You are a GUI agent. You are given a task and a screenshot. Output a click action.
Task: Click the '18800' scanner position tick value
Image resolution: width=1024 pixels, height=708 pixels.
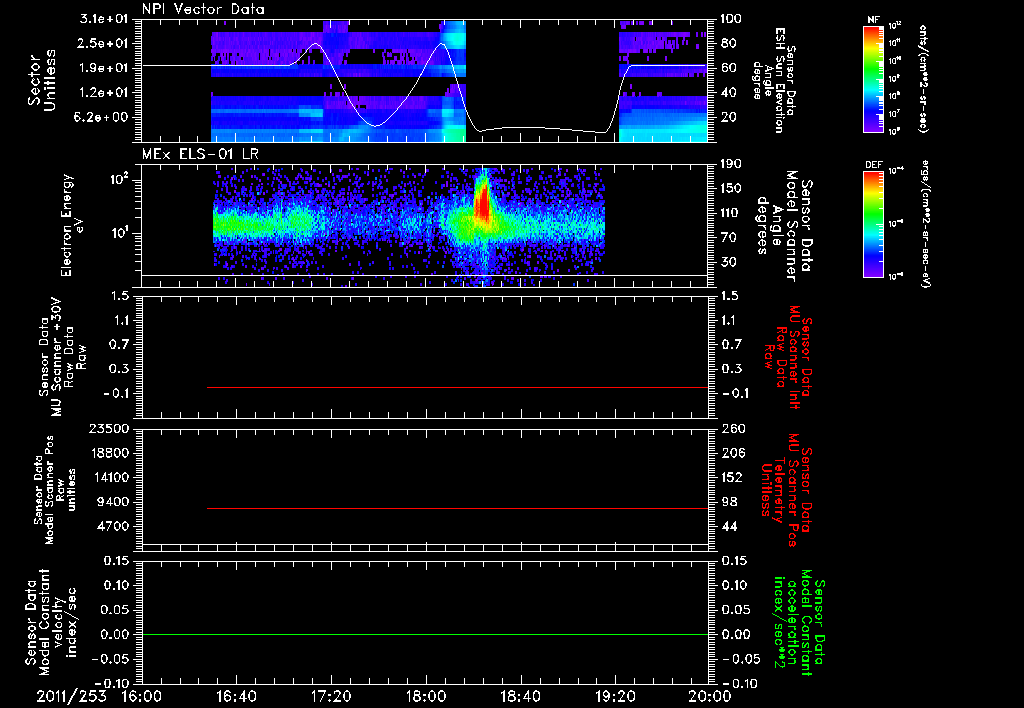click(x=109, y=453)
